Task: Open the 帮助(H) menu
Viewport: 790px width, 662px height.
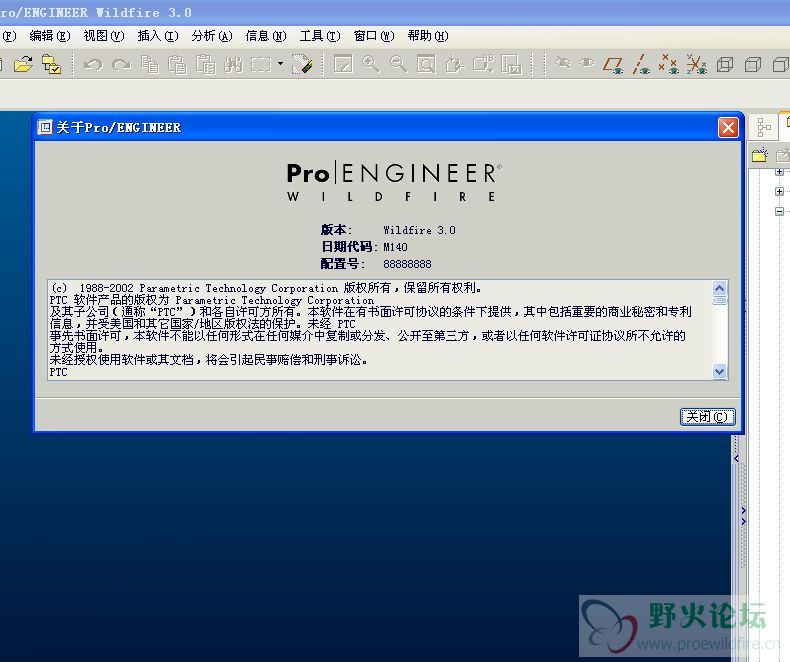Action: (x=428, y=36)
